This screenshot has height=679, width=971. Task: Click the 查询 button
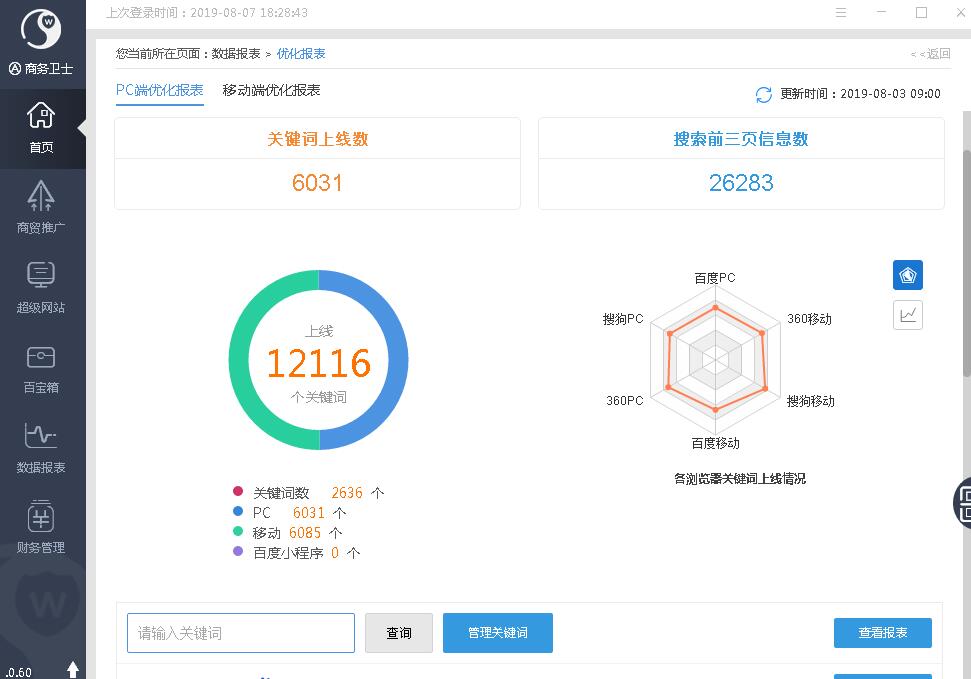coord(399,633)
